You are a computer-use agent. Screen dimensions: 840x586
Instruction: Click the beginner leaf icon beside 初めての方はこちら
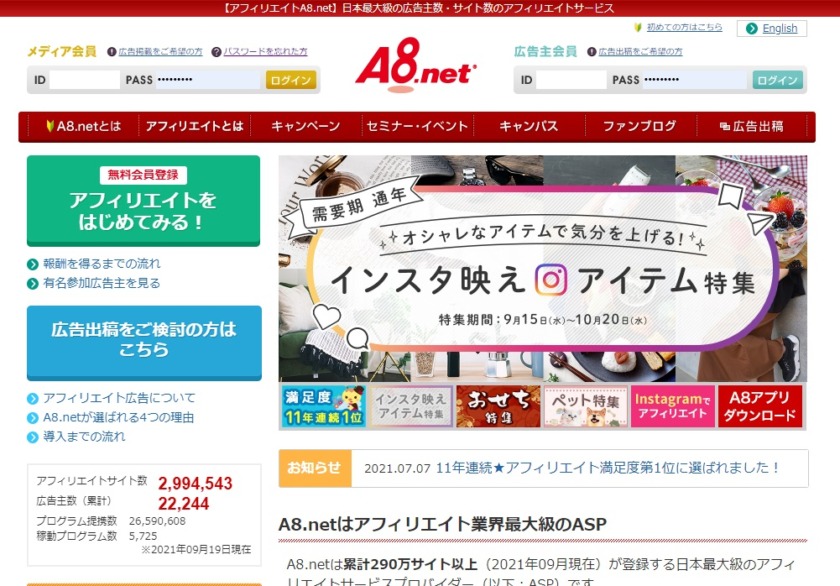[638, 27]
